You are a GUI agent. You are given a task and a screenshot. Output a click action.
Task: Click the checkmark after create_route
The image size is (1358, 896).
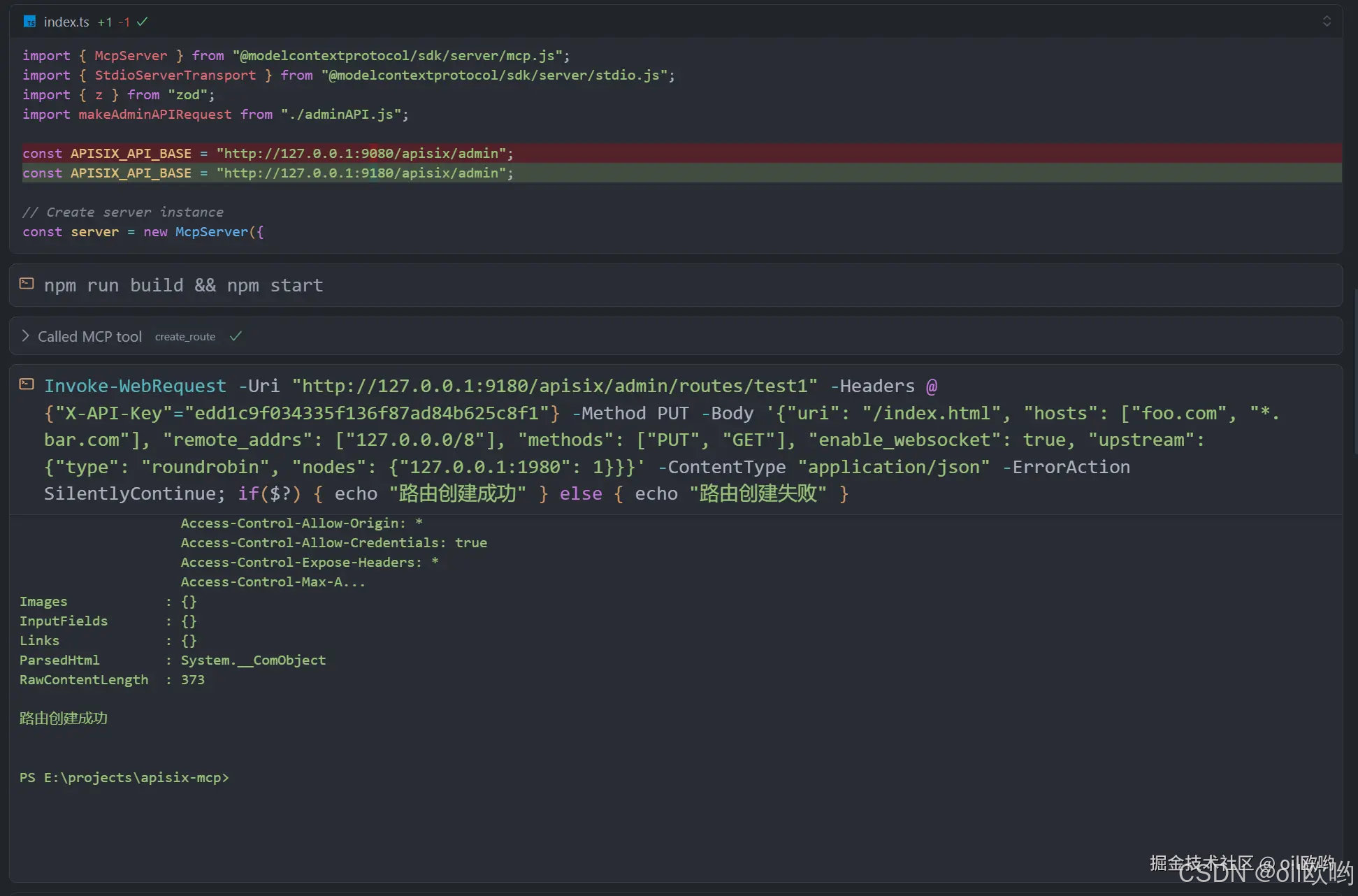(x=236, y=336)
